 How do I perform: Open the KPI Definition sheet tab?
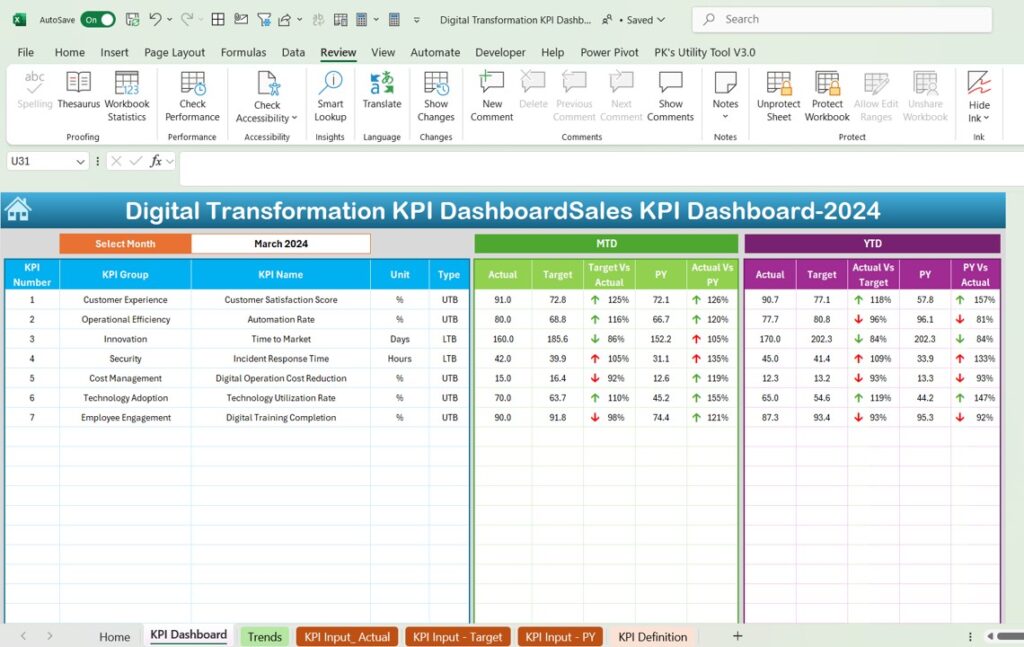652,637
